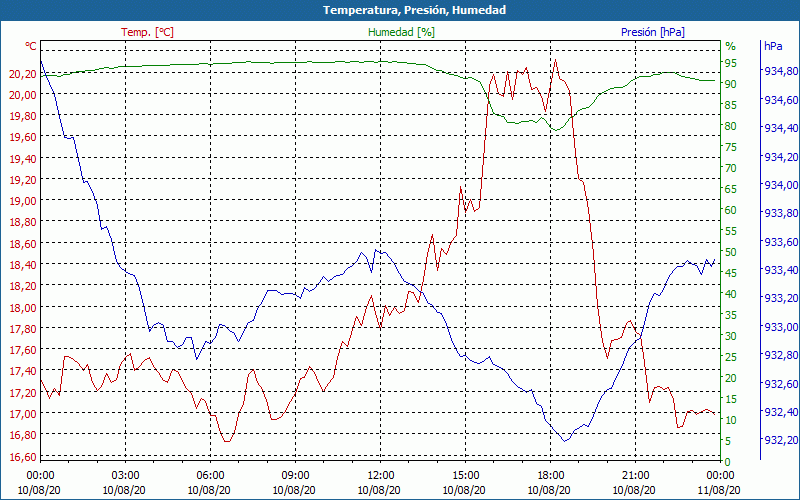The image size is (800, 500).
Task: Click pressure axis value '932,20'
Action: (781, 440)
